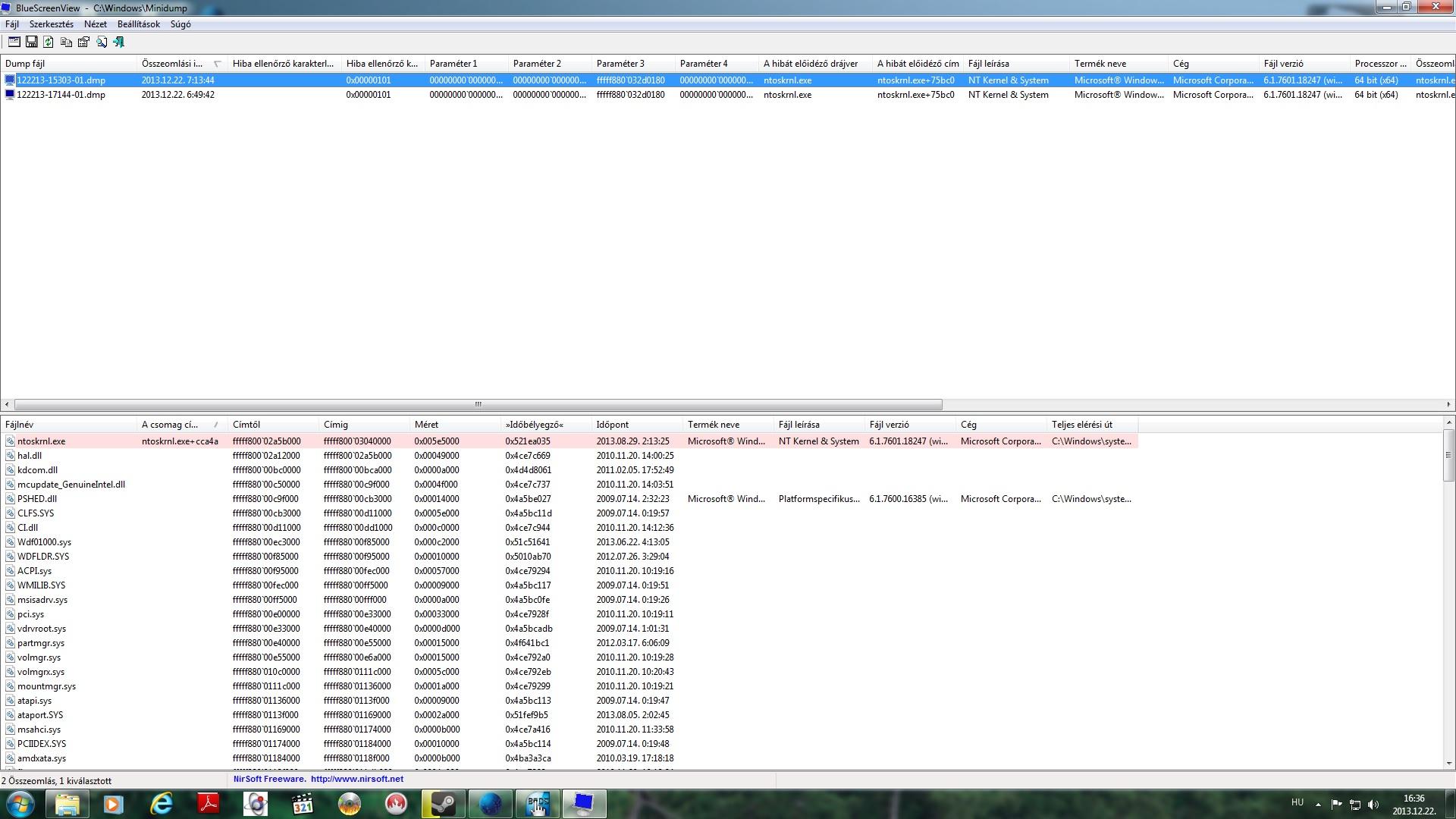
Task: Click the pci.sys file icon
Action: [10, 614]
